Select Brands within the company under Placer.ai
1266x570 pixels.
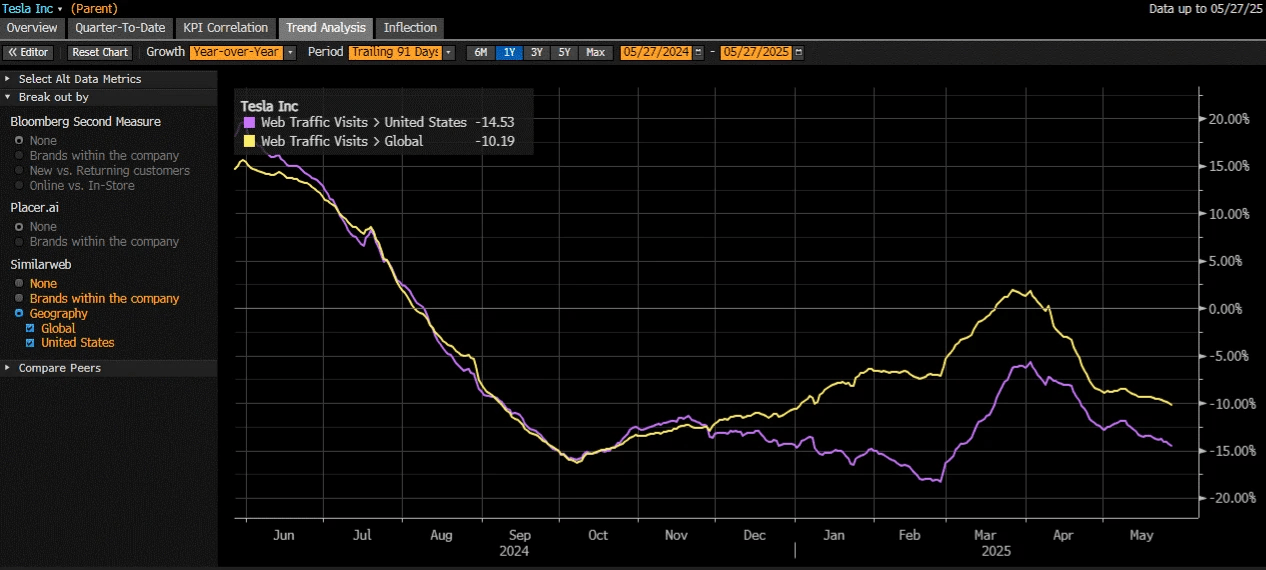(19, 242)
